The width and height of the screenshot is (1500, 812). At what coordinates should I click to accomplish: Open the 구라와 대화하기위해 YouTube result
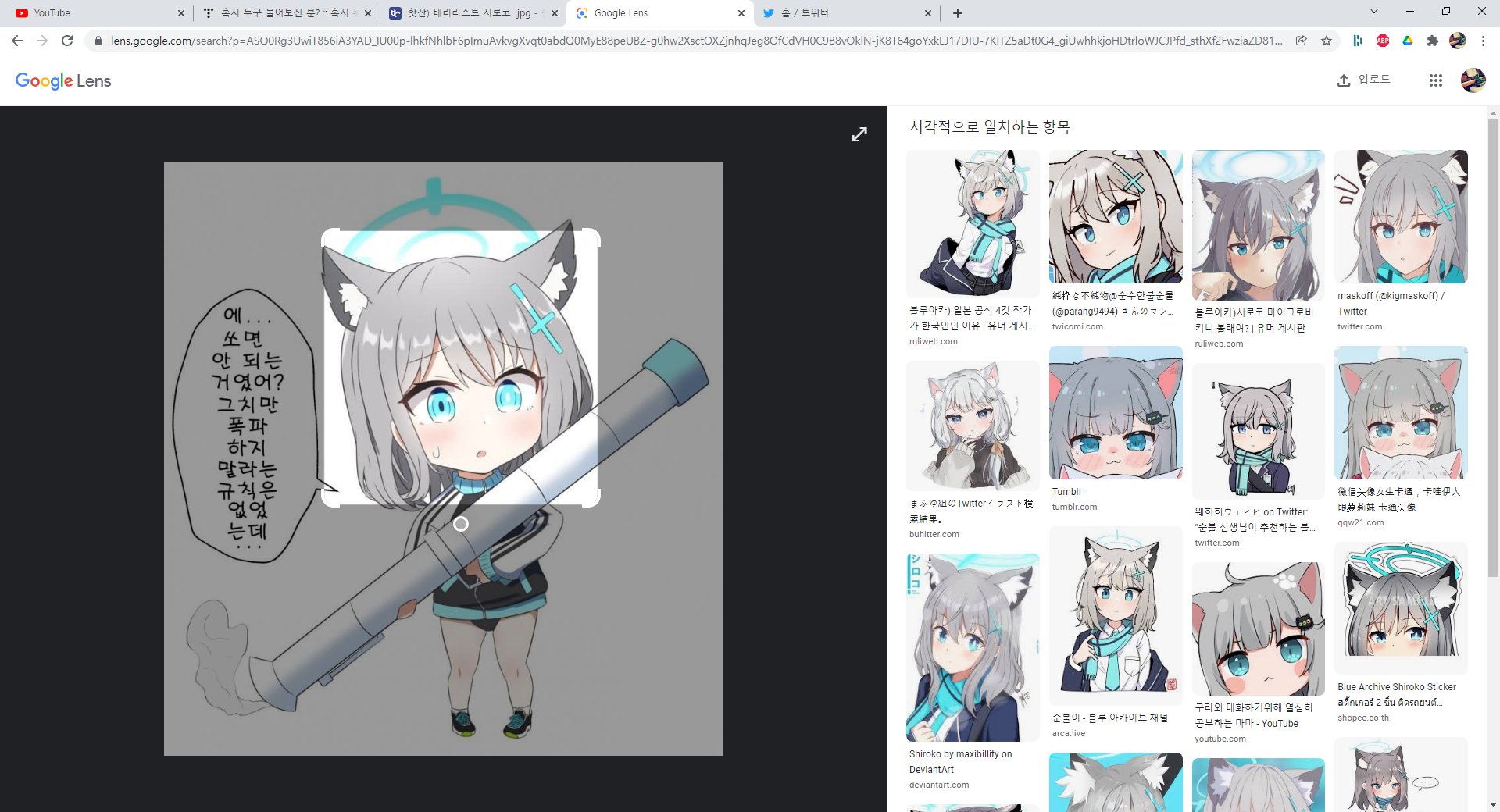[1255, 715]
